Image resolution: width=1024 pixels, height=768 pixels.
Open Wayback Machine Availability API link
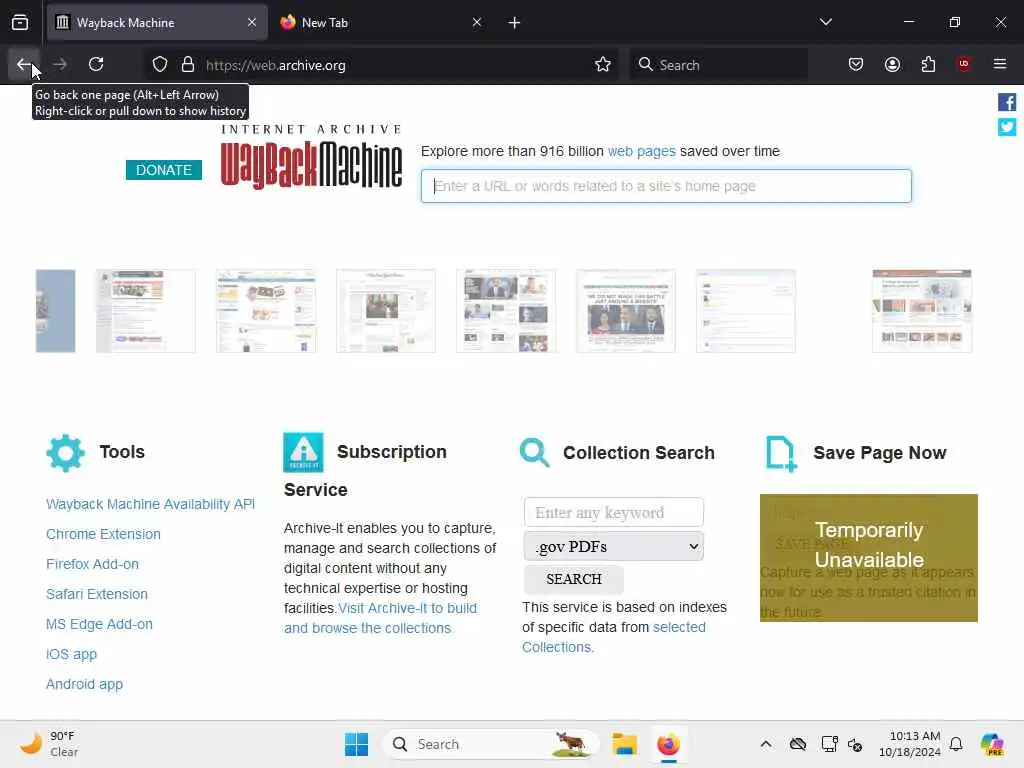(x=150, y=504)
